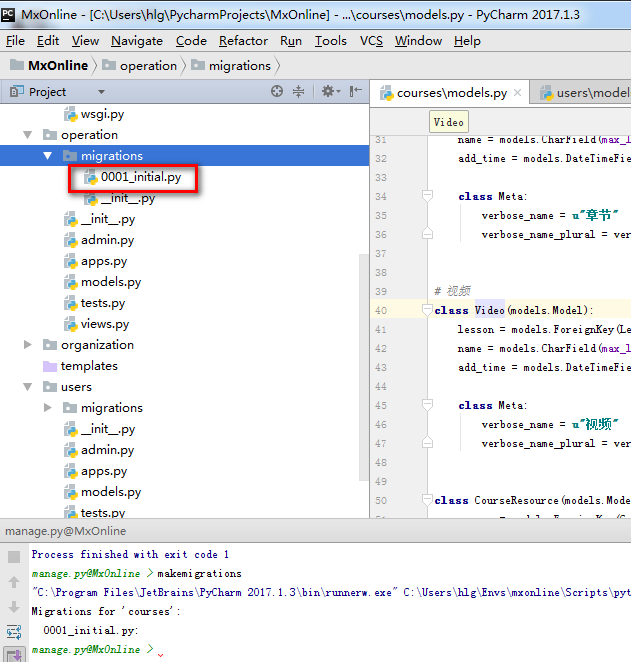This screenshot has width=631, height=662.
Task: Click line number 40 in the gutter
Action: 381,310
